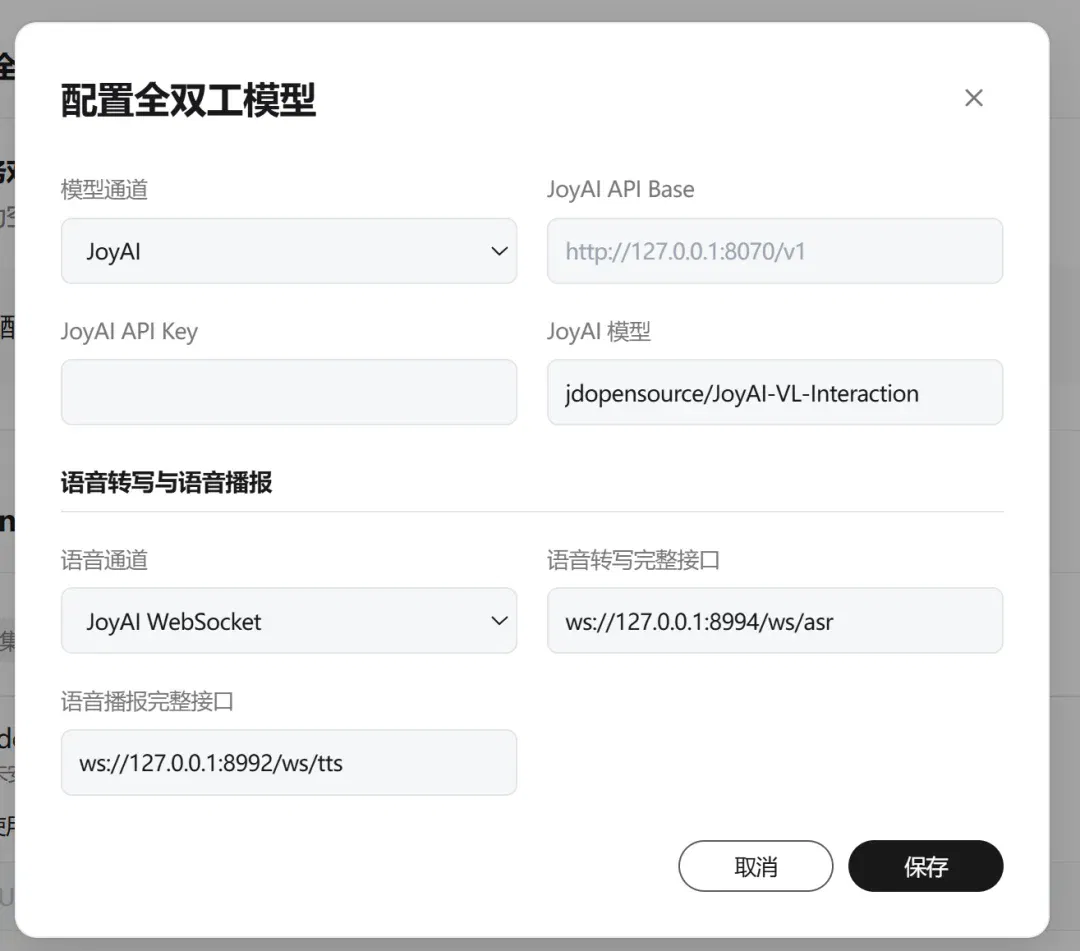This screenshot has height=951, width=1080.
Task: Click the 模型通道 label
Action: pyautogui.click(x=104, y=189)
